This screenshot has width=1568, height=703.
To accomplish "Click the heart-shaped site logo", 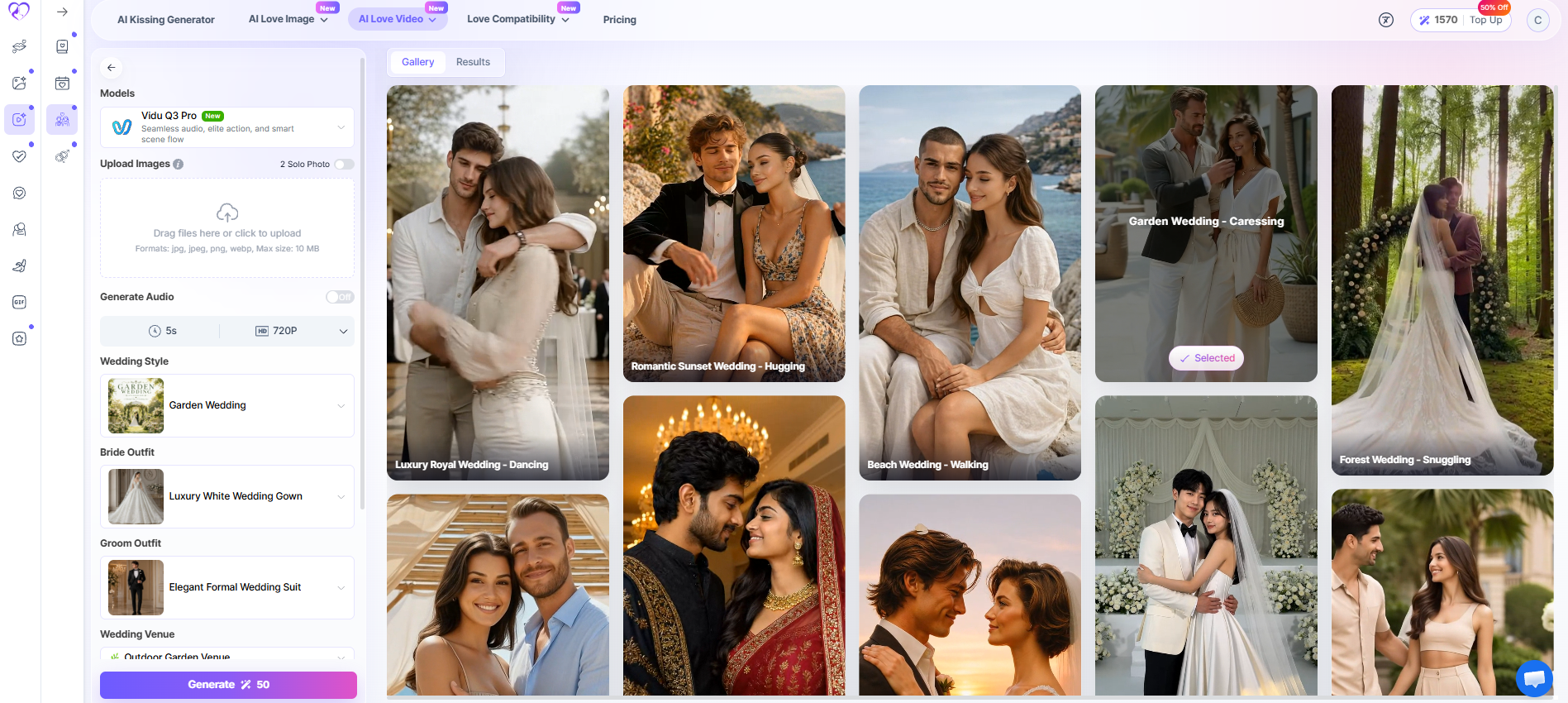I will click(x=19, y=11).
